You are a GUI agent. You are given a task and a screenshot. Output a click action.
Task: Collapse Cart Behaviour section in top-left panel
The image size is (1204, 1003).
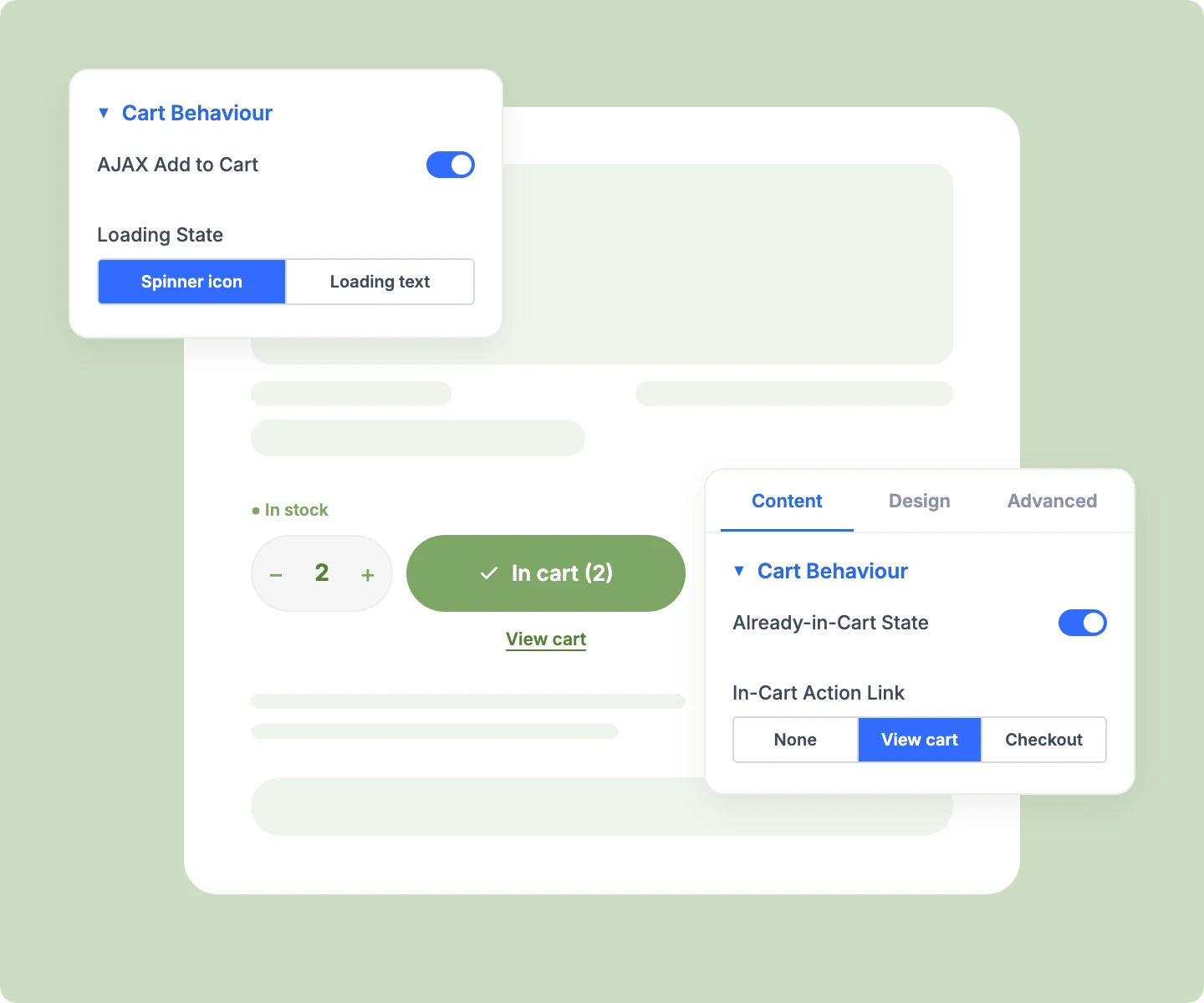pos(186,113)
